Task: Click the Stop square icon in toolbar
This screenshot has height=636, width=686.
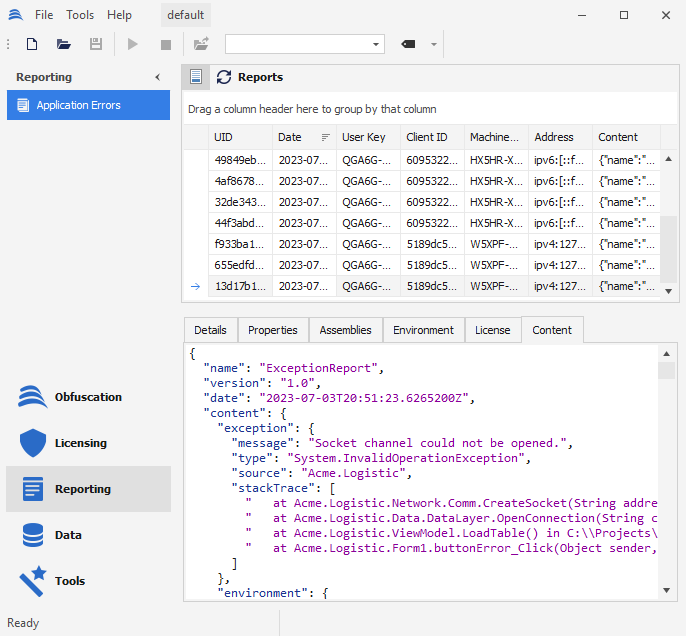Action: [166, 44]
